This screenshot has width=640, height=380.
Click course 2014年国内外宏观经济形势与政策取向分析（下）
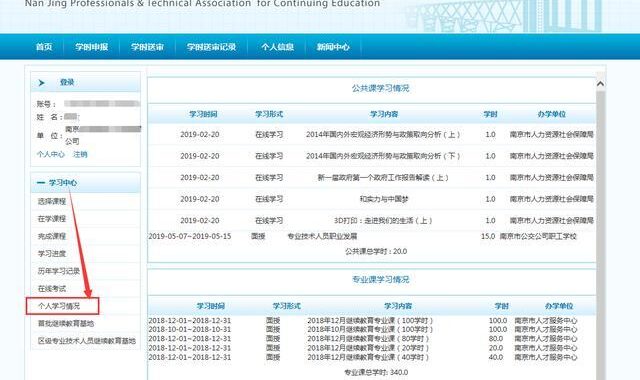383,156
